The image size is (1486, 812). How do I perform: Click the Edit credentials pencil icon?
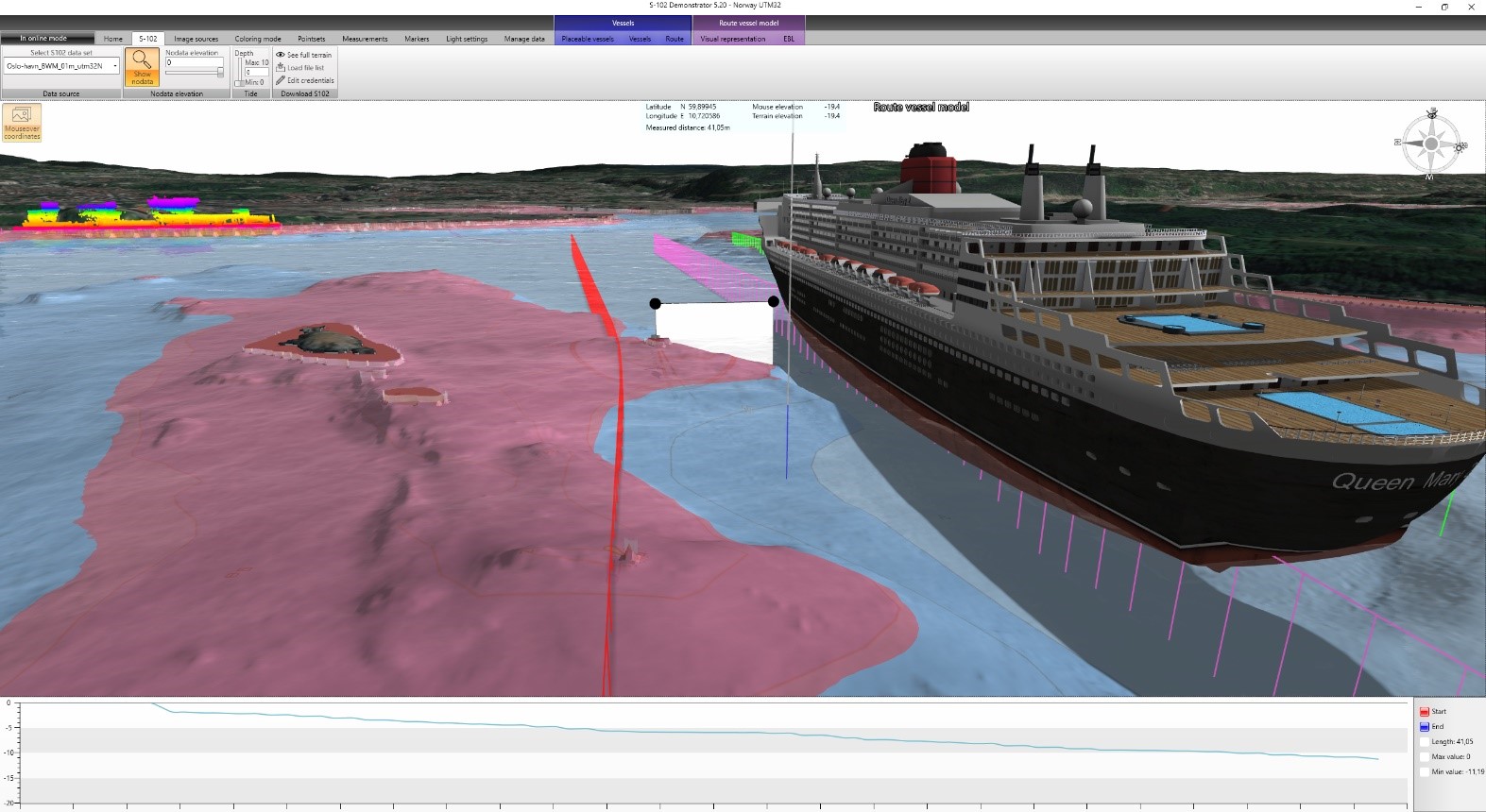tap(281, 80)
